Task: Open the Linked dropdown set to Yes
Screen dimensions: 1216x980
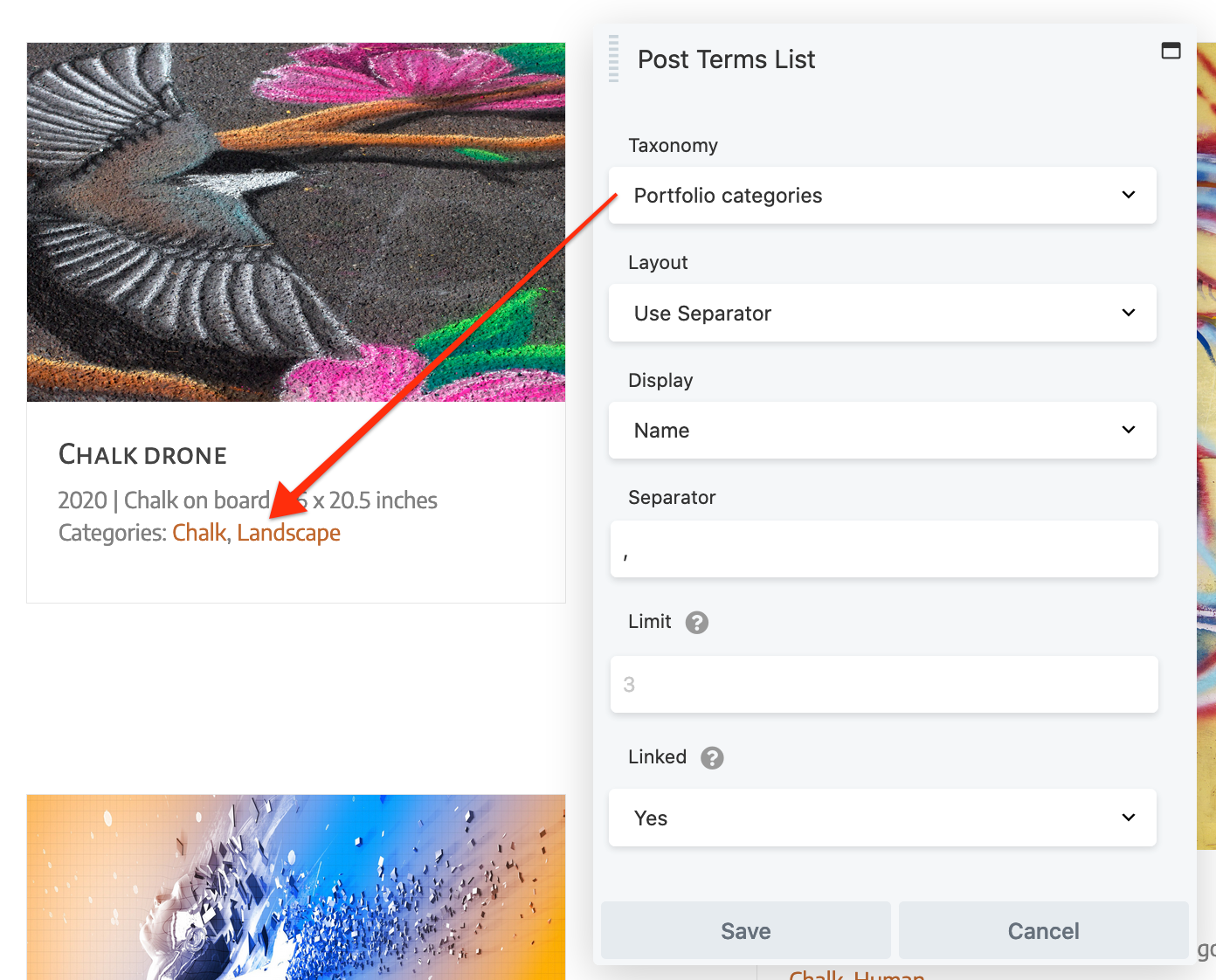Action: (x=881, y=818)
